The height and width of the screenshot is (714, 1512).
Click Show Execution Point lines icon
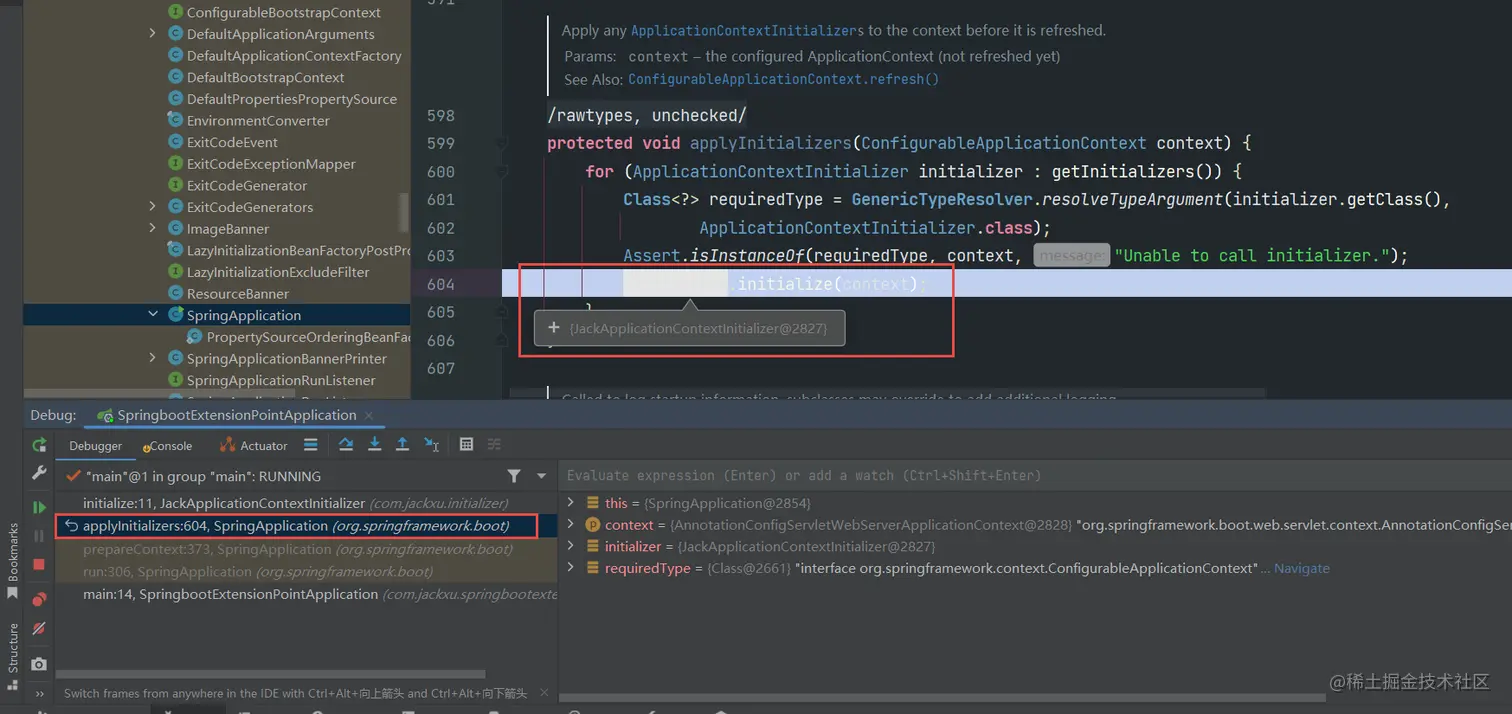(x=311, y=445)
